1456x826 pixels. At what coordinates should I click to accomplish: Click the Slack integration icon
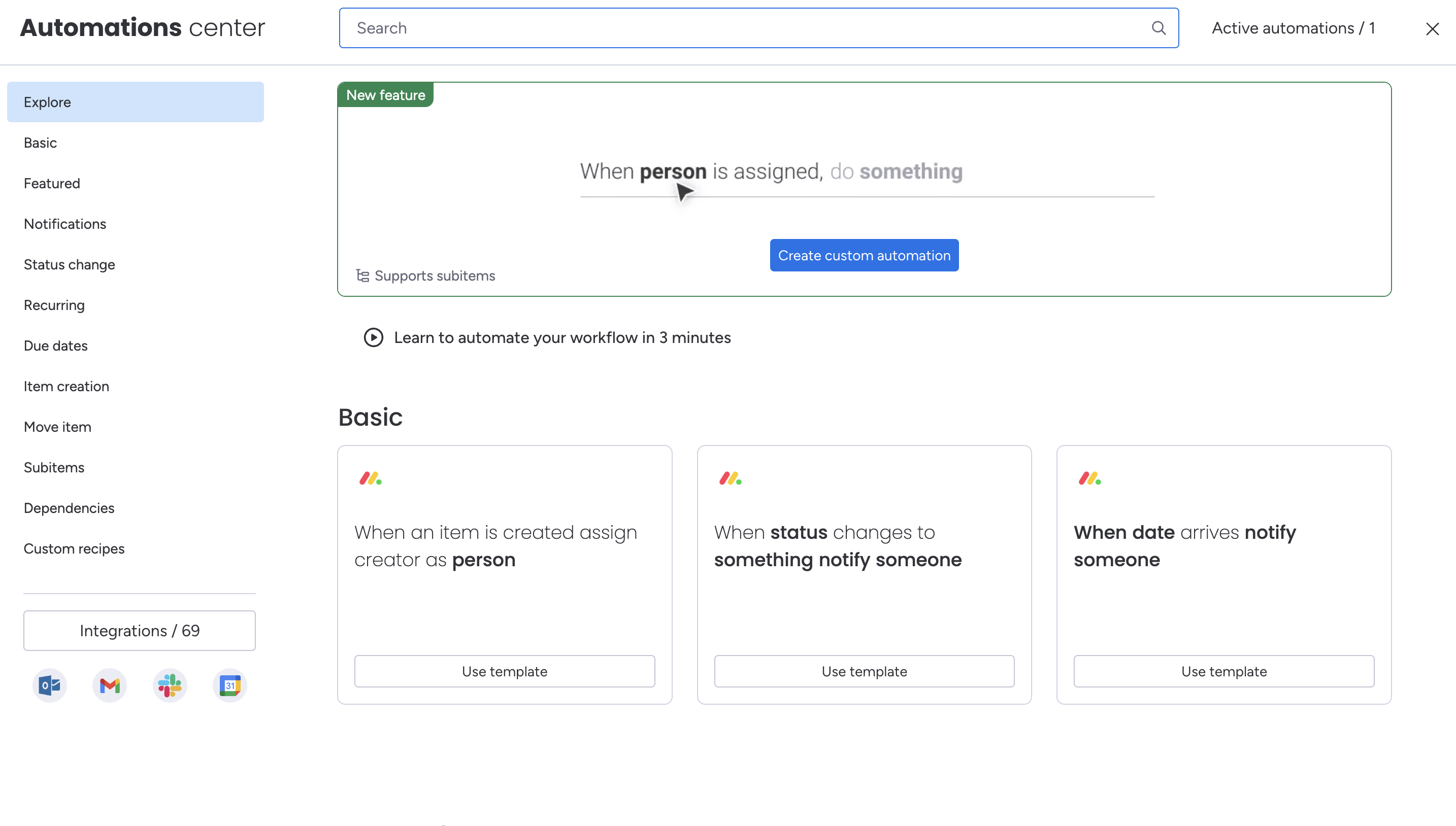click(x=170, y=685)
